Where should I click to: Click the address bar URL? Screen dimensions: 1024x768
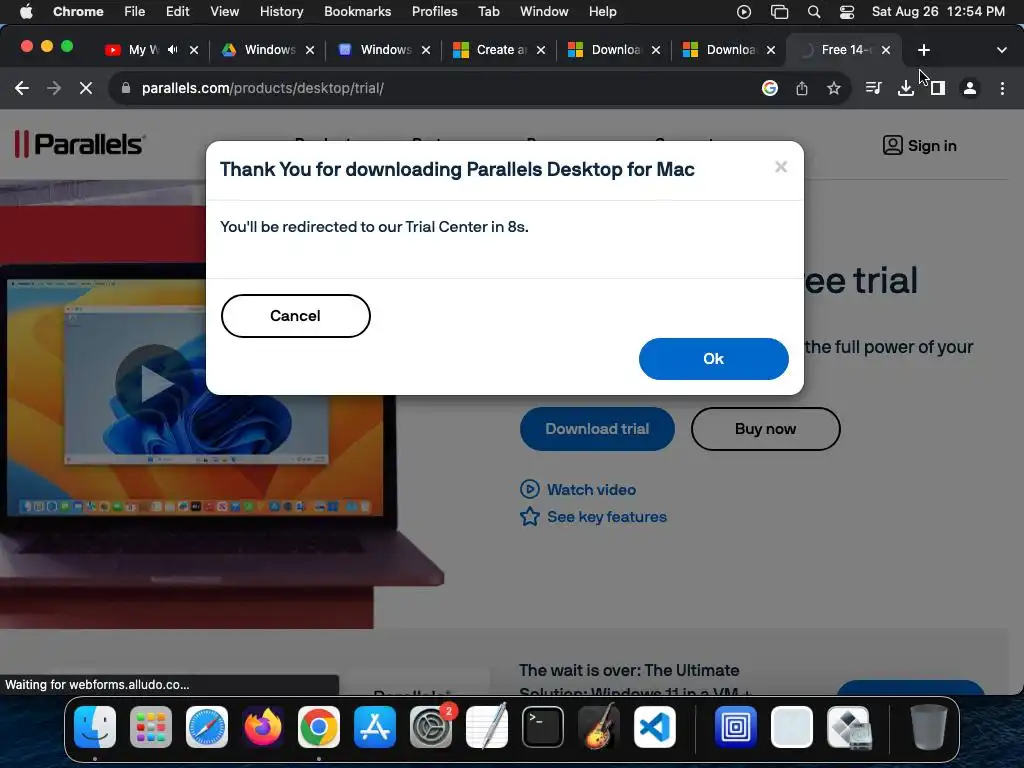pyautogui.click(x=263, y=88)
